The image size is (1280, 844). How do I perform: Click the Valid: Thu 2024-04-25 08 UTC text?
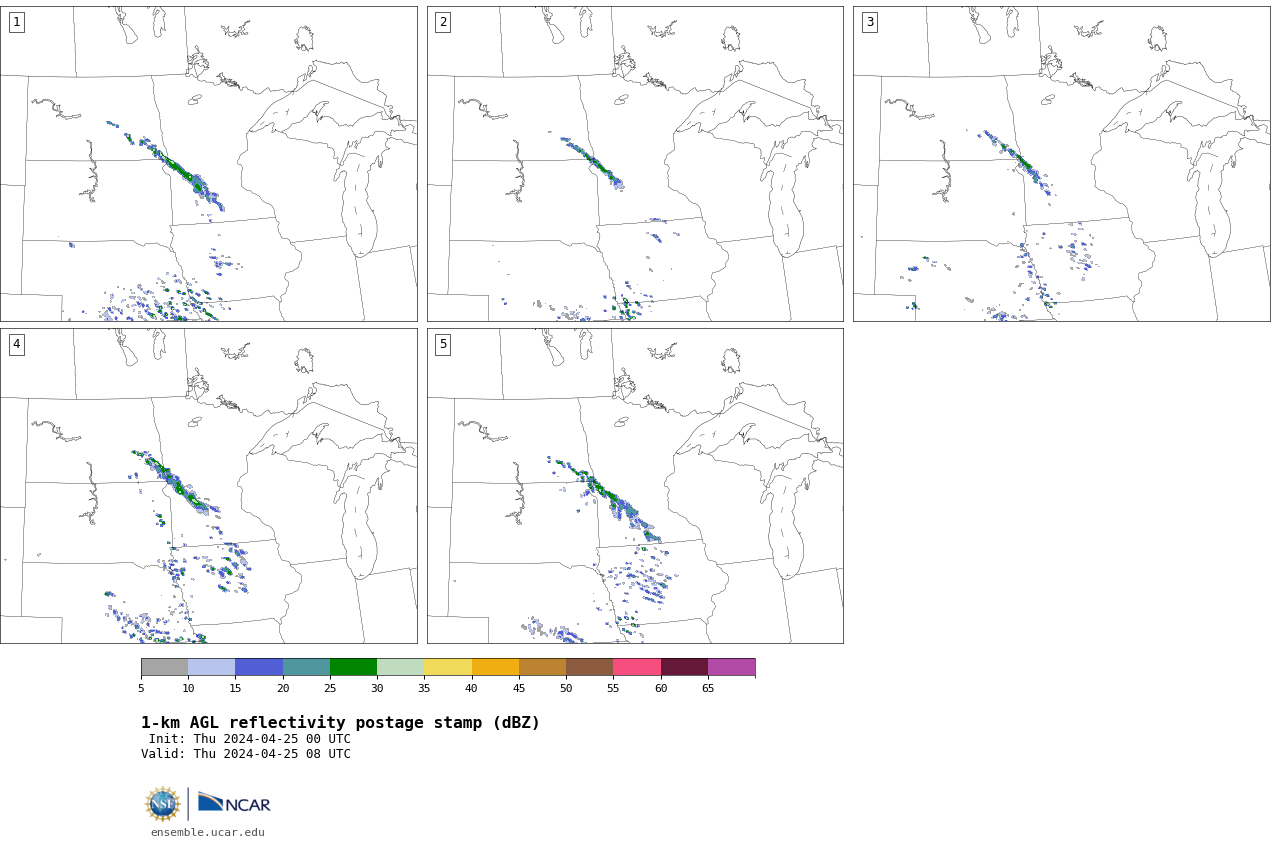[246, 754]
